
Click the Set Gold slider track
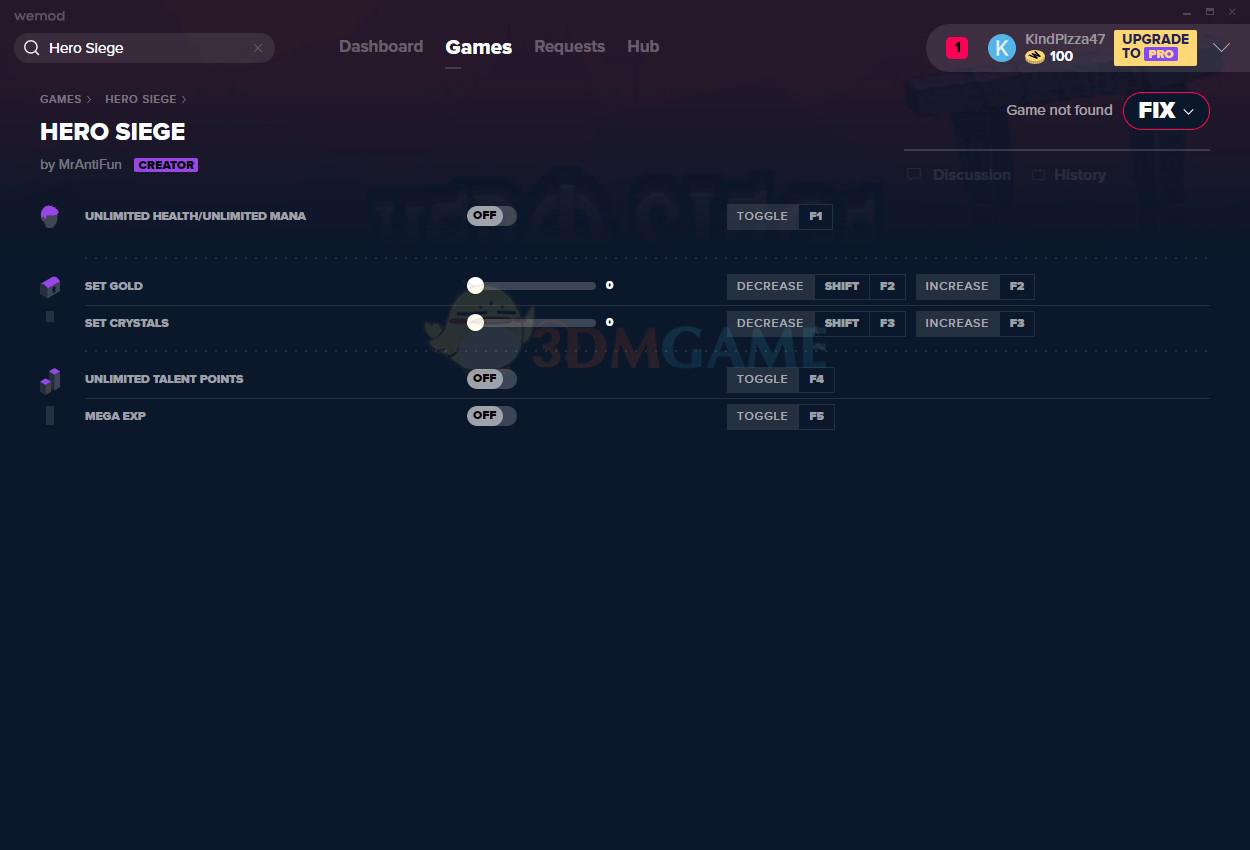tap(531, 286)
